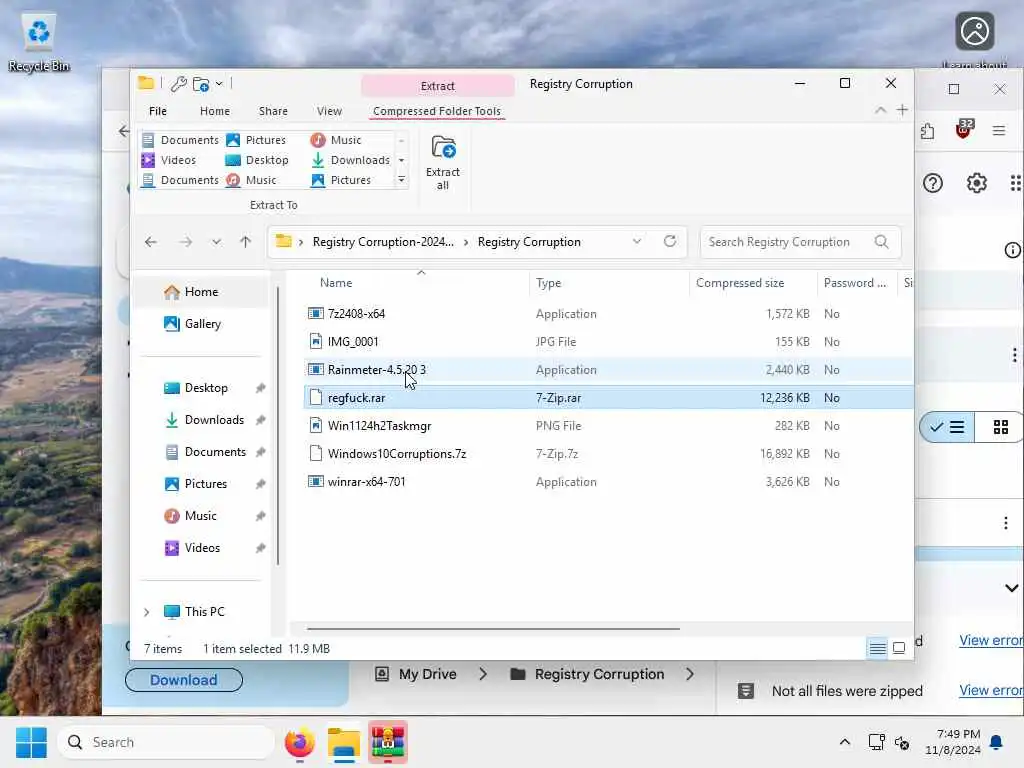1024x768 pixels.
Task: Select Gallery in the navigation pane
Action: 202,324
